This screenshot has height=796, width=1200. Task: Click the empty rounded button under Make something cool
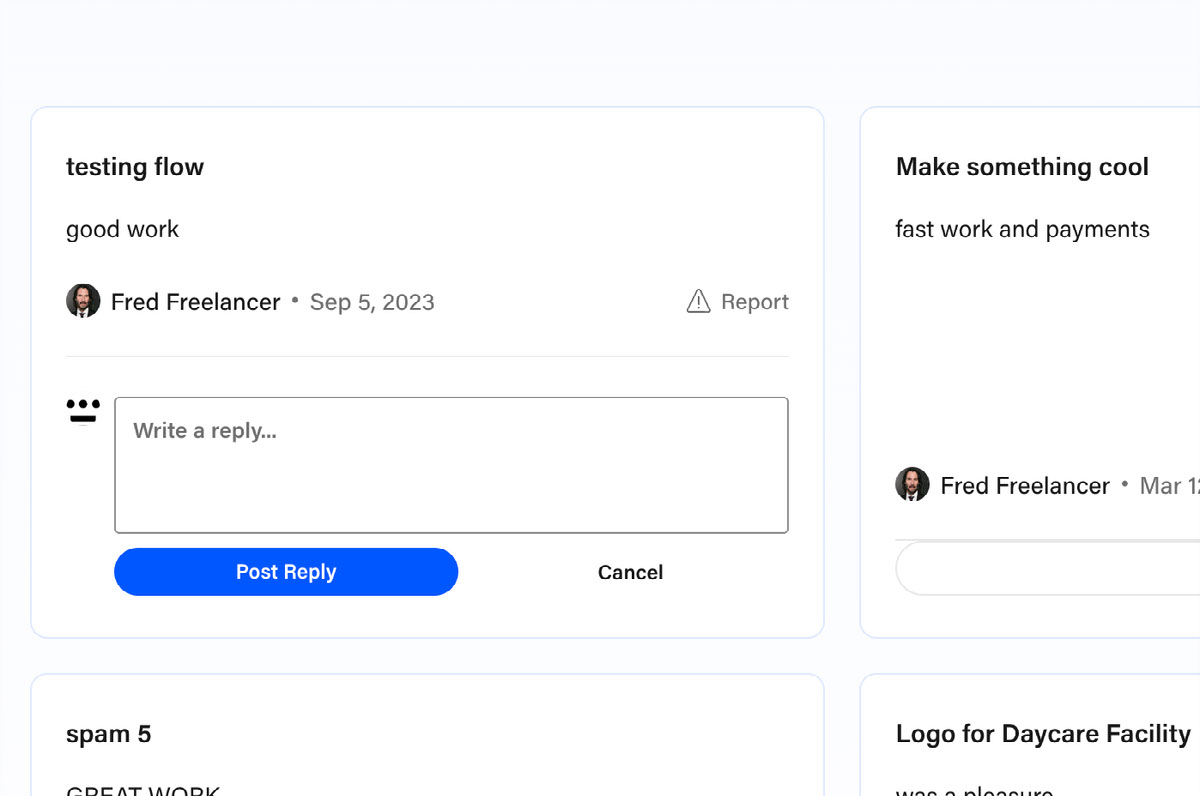pos(1048,569)
